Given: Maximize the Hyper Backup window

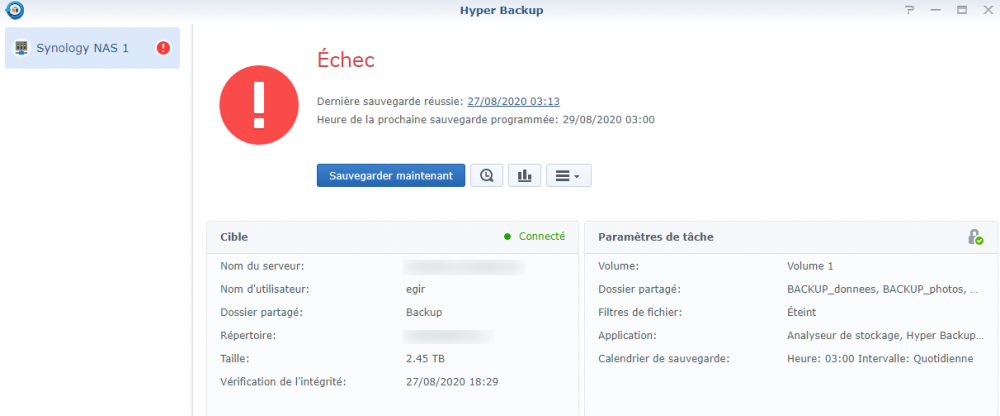Looking at the screenshot, I should [962, 10].
